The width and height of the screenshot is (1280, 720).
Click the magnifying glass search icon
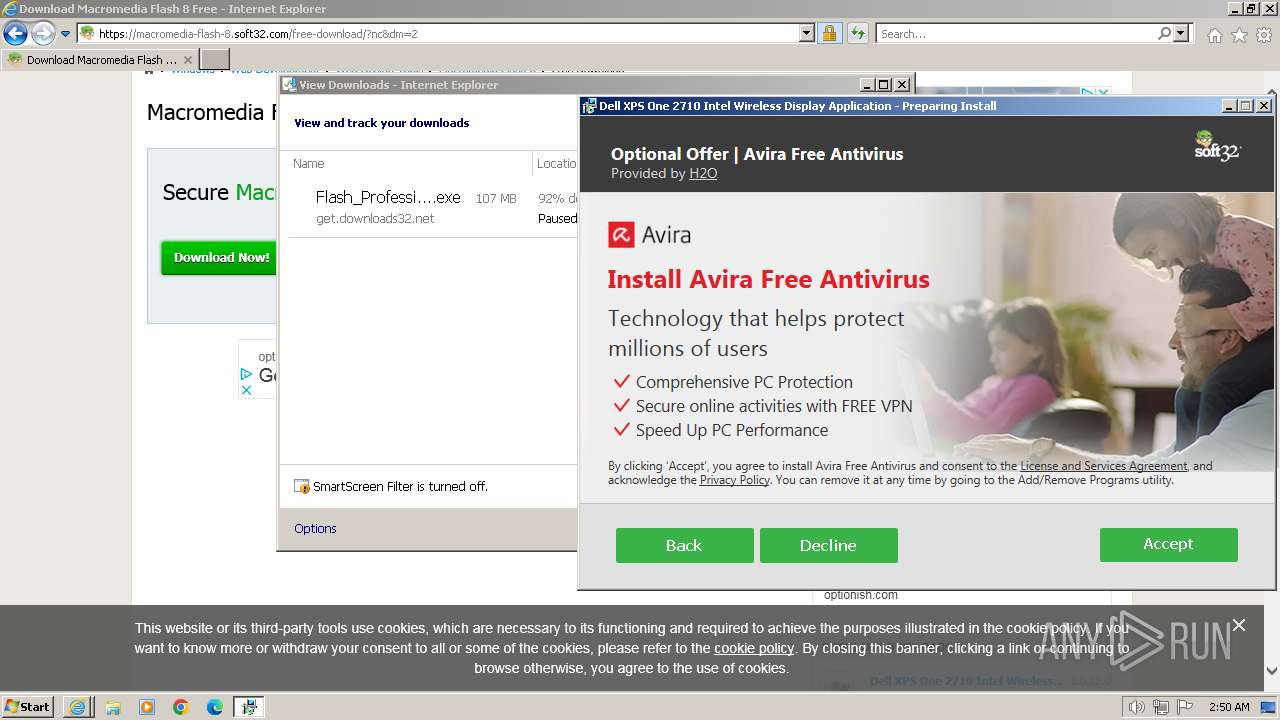pos(1164,33)
